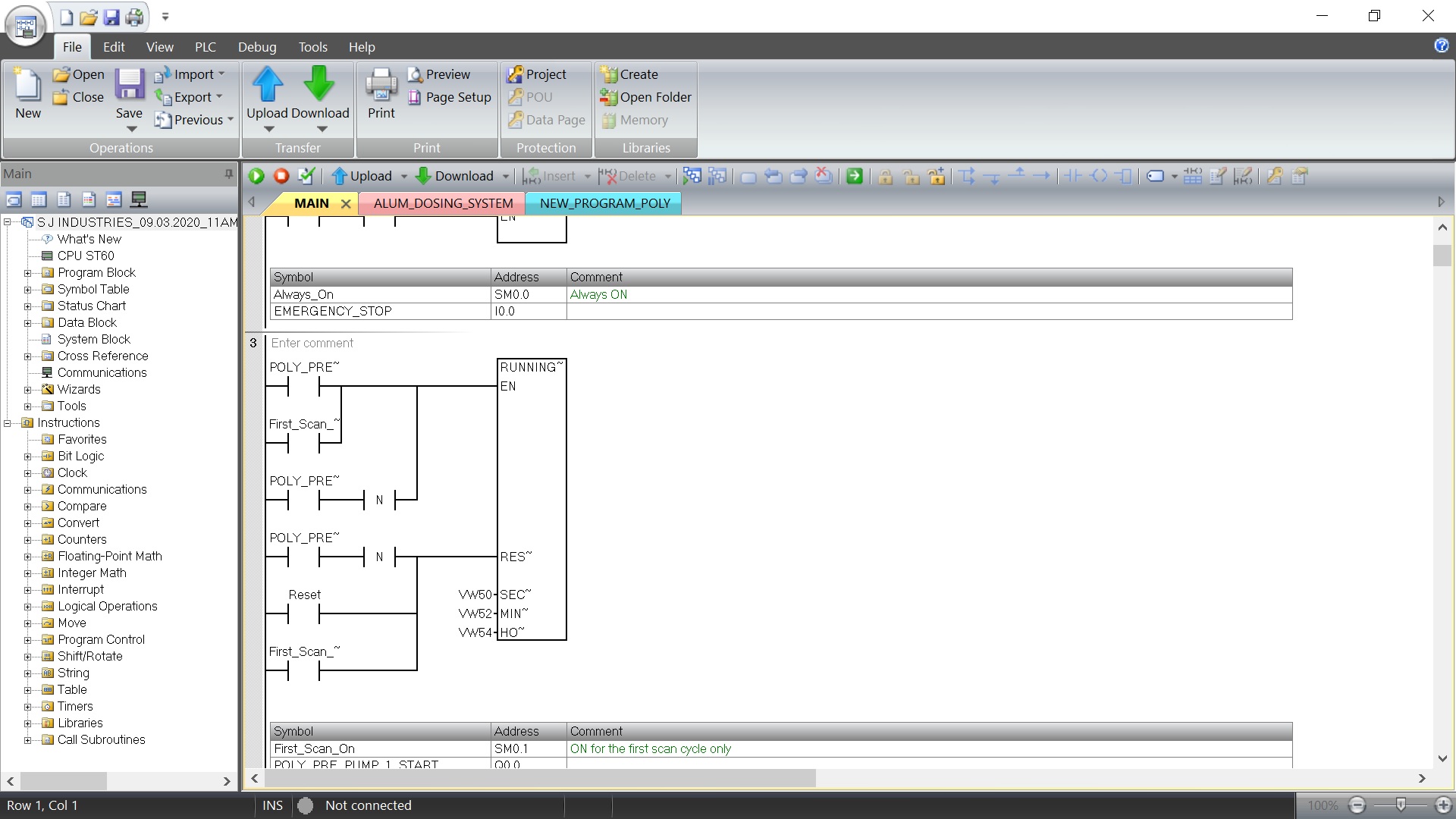Toggle the symbol tag display icon
The image size is (1456, 819).
click(1155, 177)
